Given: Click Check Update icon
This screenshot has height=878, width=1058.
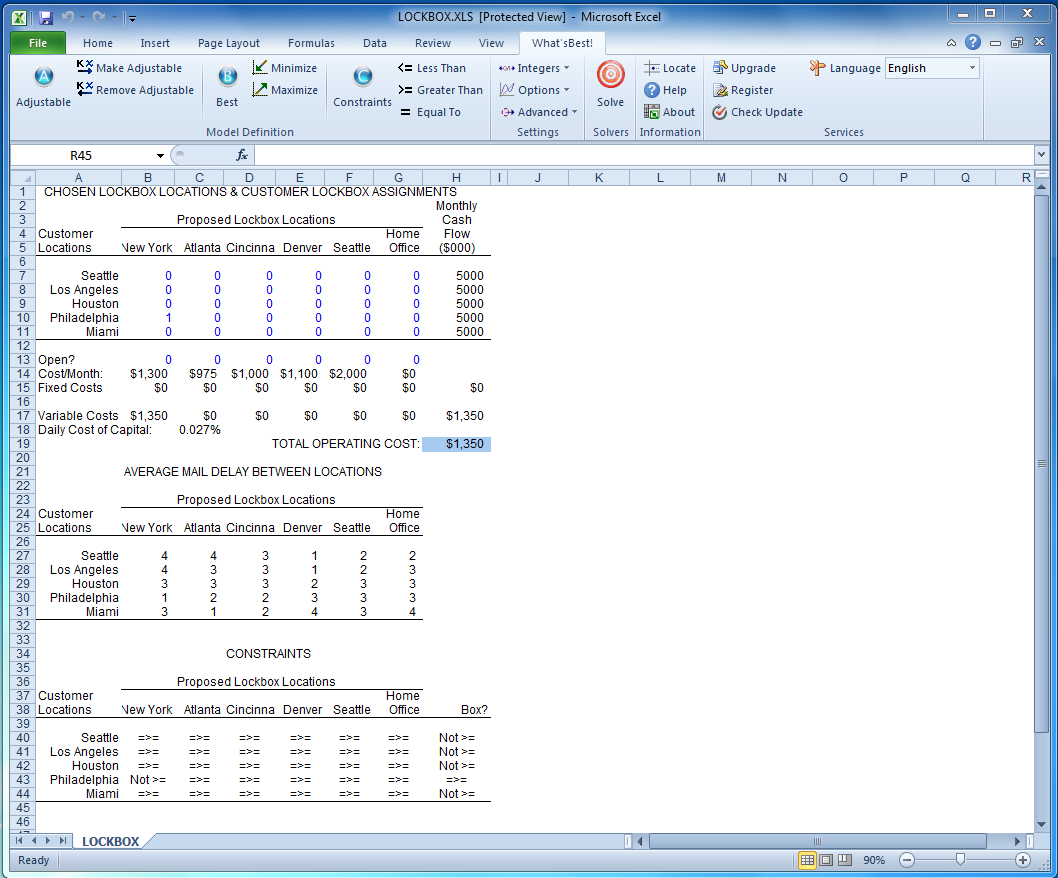Looking at the screenshot, I should tap(720, 112).
